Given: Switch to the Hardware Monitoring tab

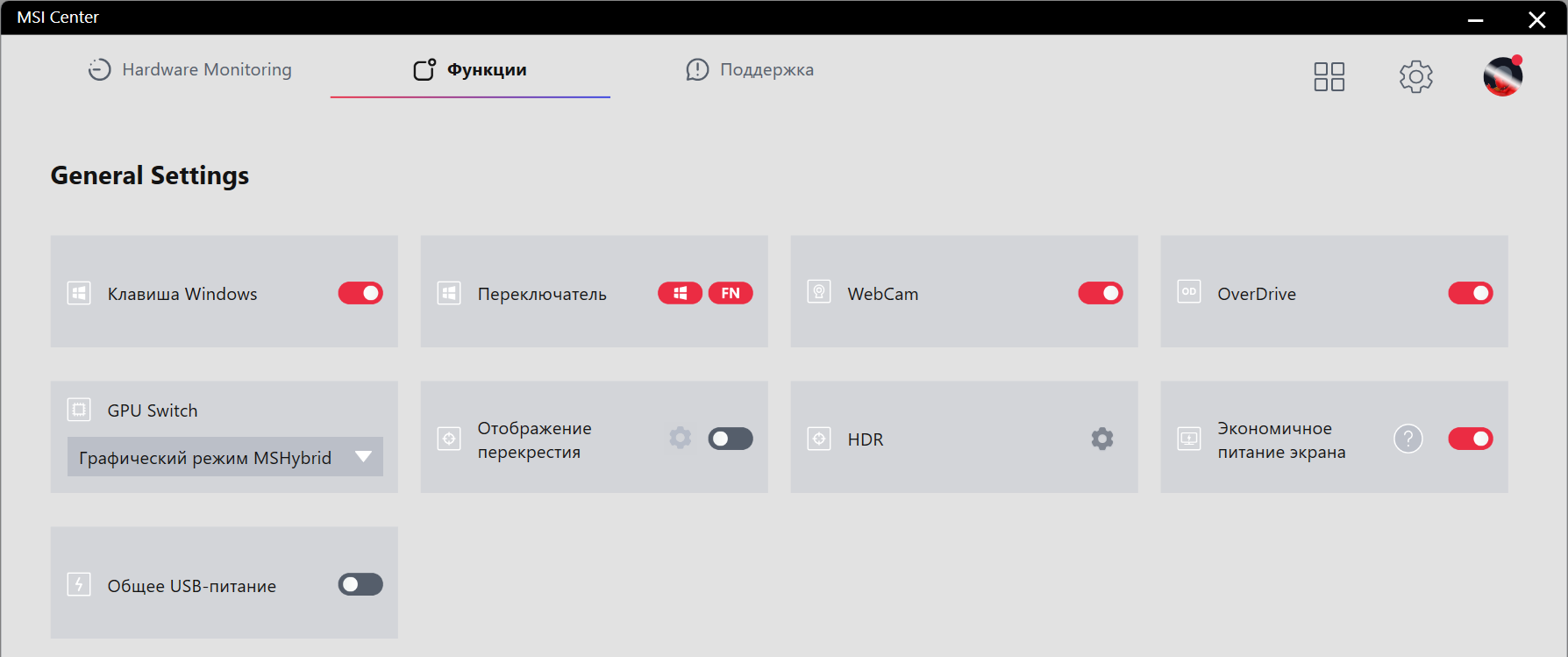Looking at the screenshot, I should click(190, 69).
